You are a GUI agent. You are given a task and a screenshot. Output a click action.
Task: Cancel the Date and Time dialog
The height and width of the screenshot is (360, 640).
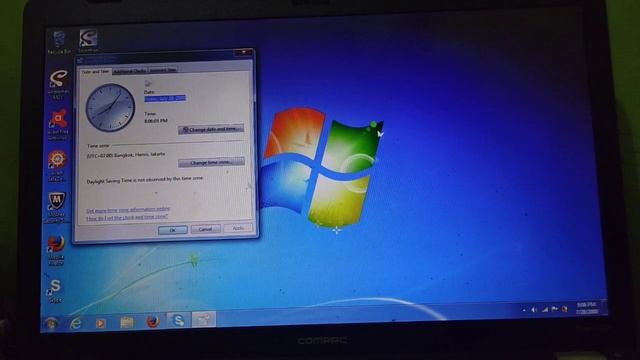click(205, 229)
